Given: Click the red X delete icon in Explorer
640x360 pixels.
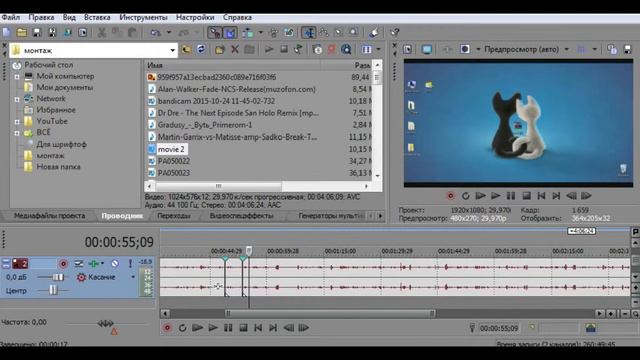Looking at the screenshot, I should tap(235, 50).
